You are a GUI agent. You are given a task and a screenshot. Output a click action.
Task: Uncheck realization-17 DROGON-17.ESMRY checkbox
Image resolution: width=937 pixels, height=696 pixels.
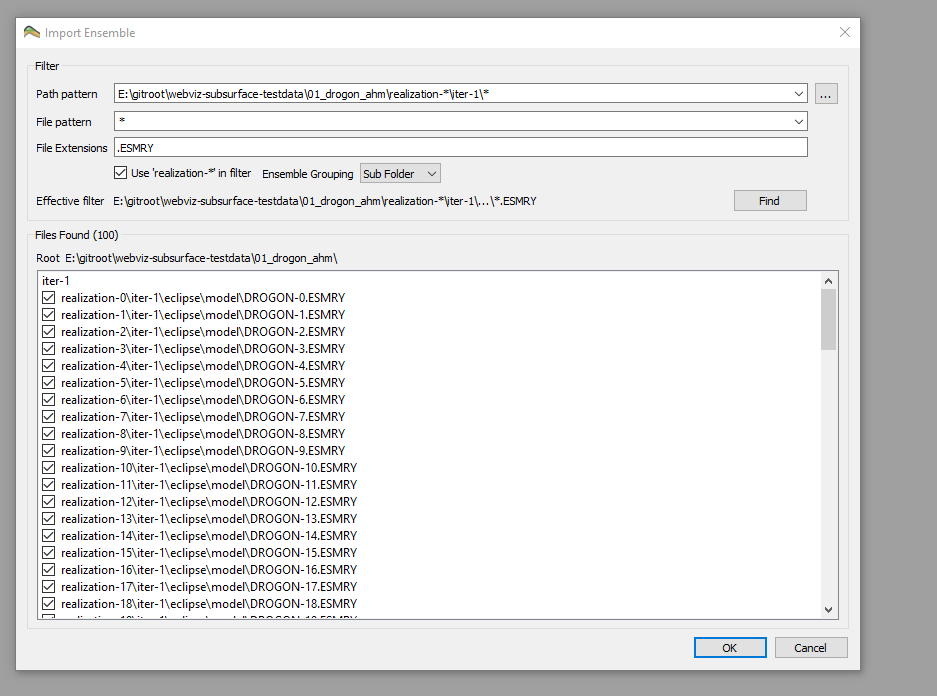[49, 587]
